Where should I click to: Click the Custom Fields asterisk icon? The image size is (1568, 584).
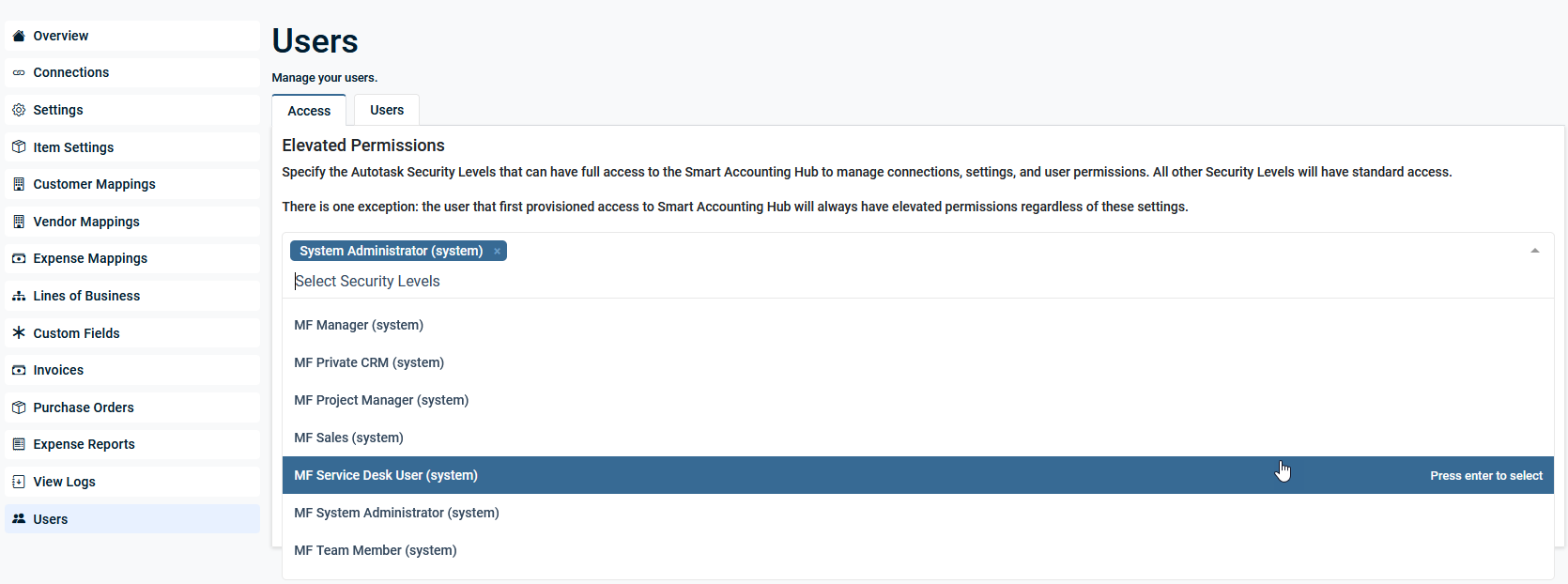tap(19, 333)
